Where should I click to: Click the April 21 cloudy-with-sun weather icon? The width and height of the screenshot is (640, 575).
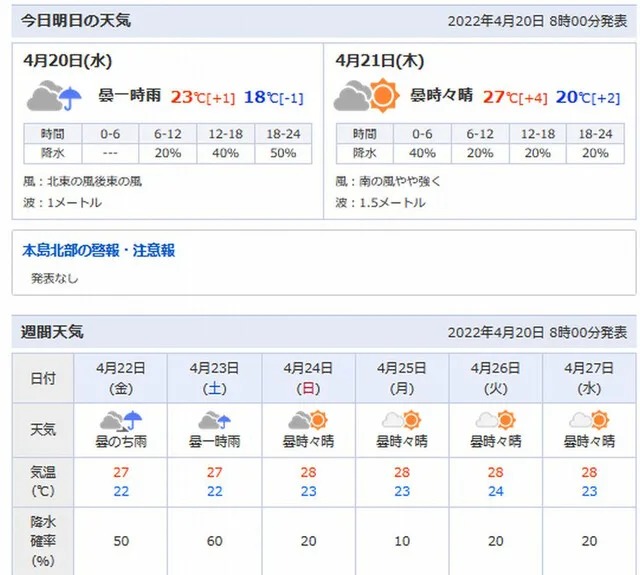tap(366, 97)
